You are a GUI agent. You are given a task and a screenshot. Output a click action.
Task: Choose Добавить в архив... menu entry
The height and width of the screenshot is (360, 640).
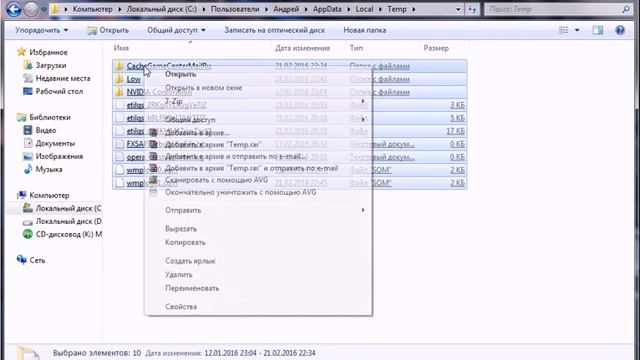coord(258,133)
